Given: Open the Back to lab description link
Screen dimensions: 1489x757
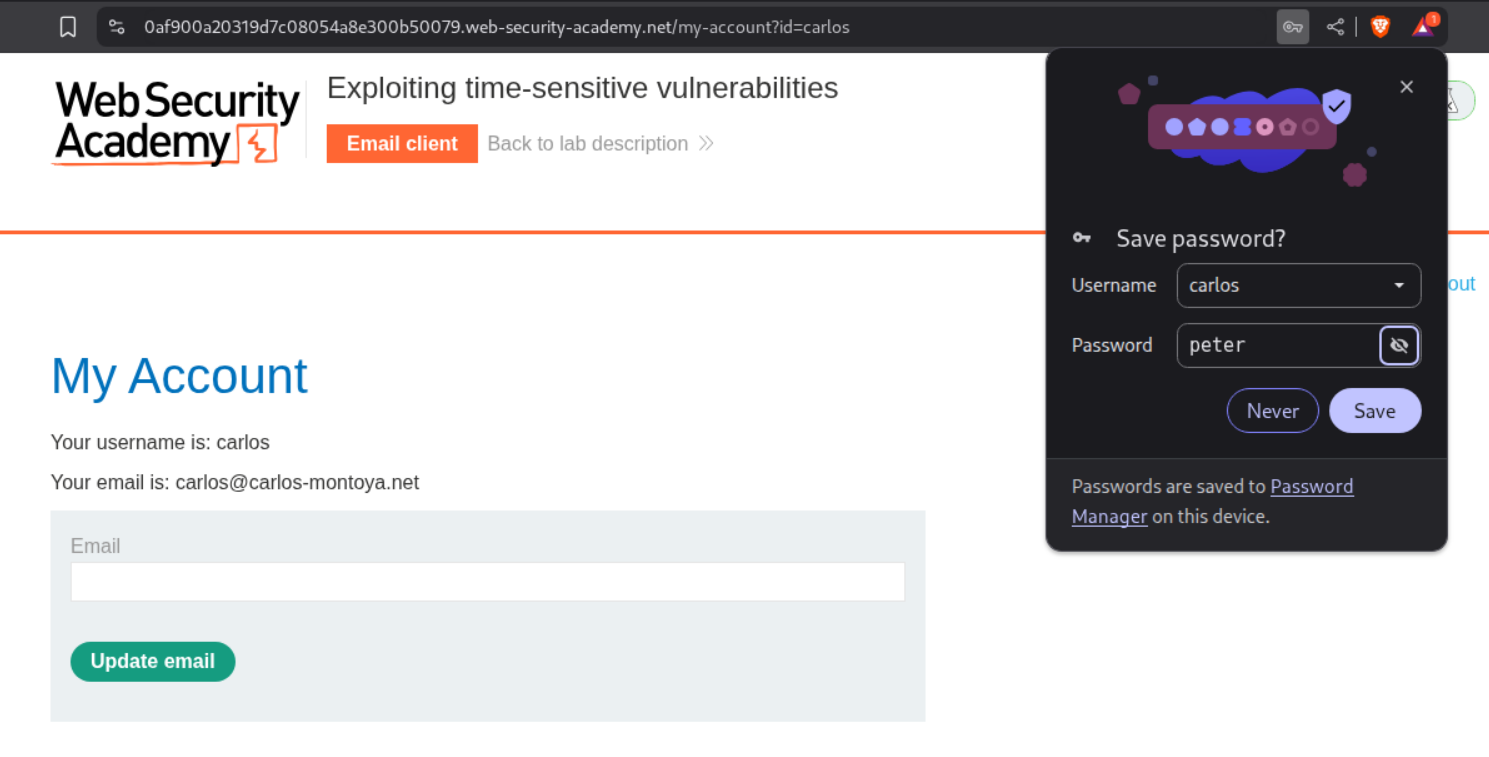Looking at the screenshot, I should point(587,144).
